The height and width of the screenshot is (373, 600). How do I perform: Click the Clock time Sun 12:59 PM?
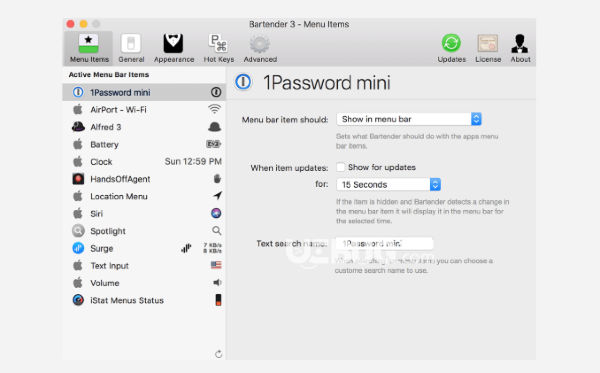(193, 161)
